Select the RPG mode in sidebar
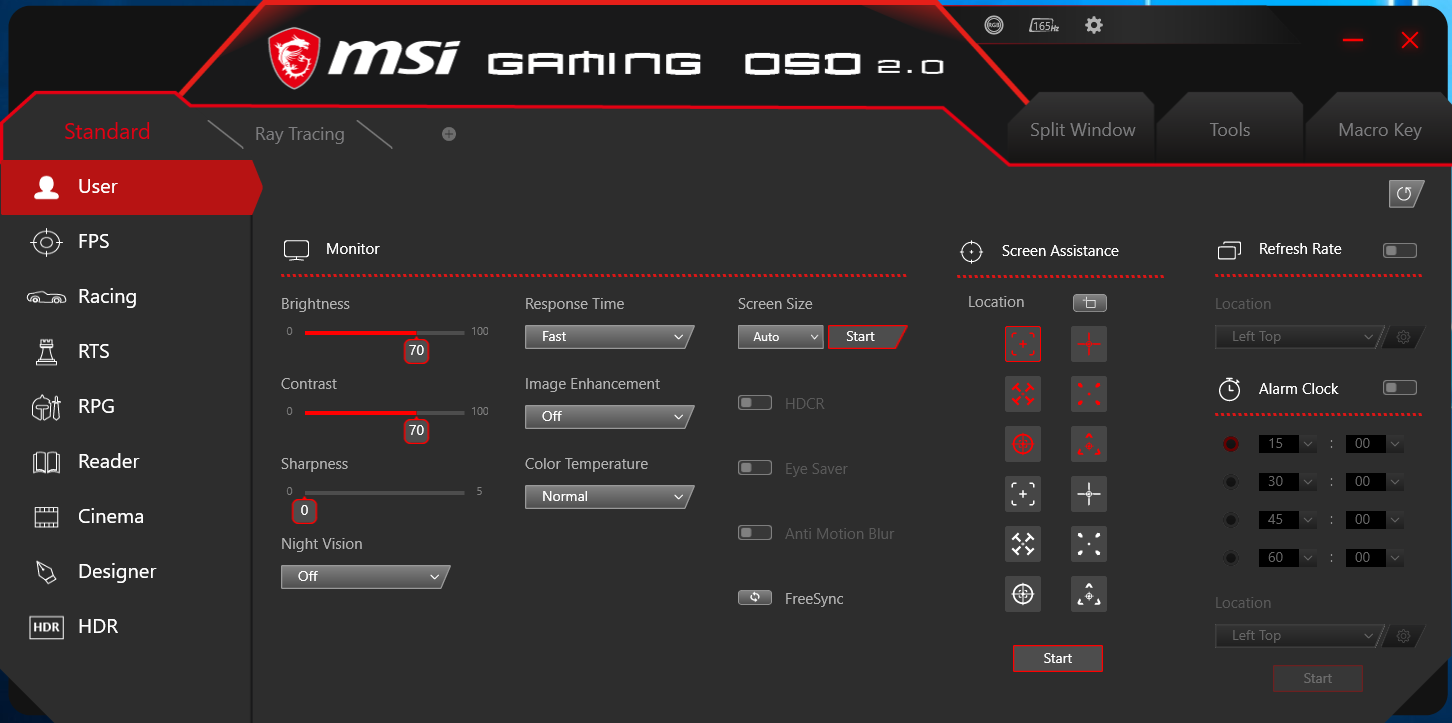Image resolution: width=1452 pixels, height=723 pixels. [x=125, y=407]
